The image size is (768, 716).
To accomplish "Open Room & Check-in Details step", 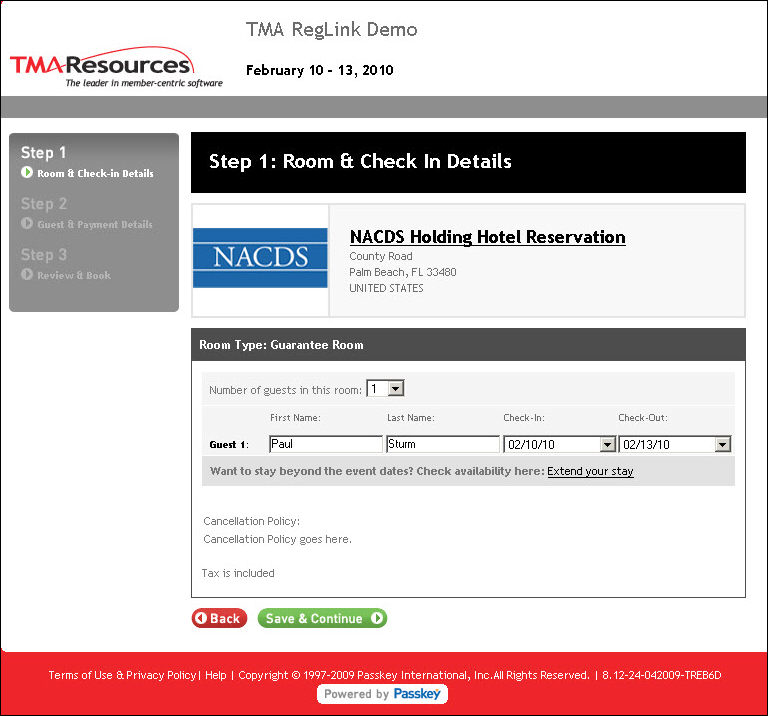I will (x=95, y=173).
